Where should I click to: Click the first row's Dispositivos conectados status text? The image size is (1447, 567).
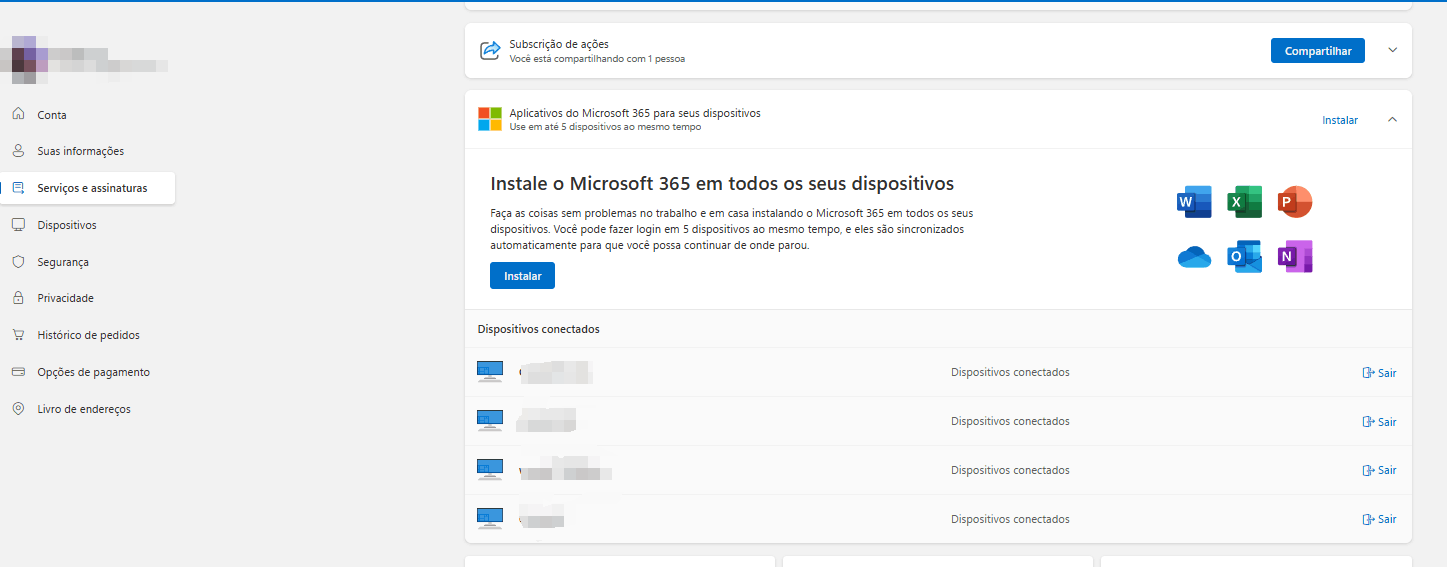click(x=1010, y=372)
